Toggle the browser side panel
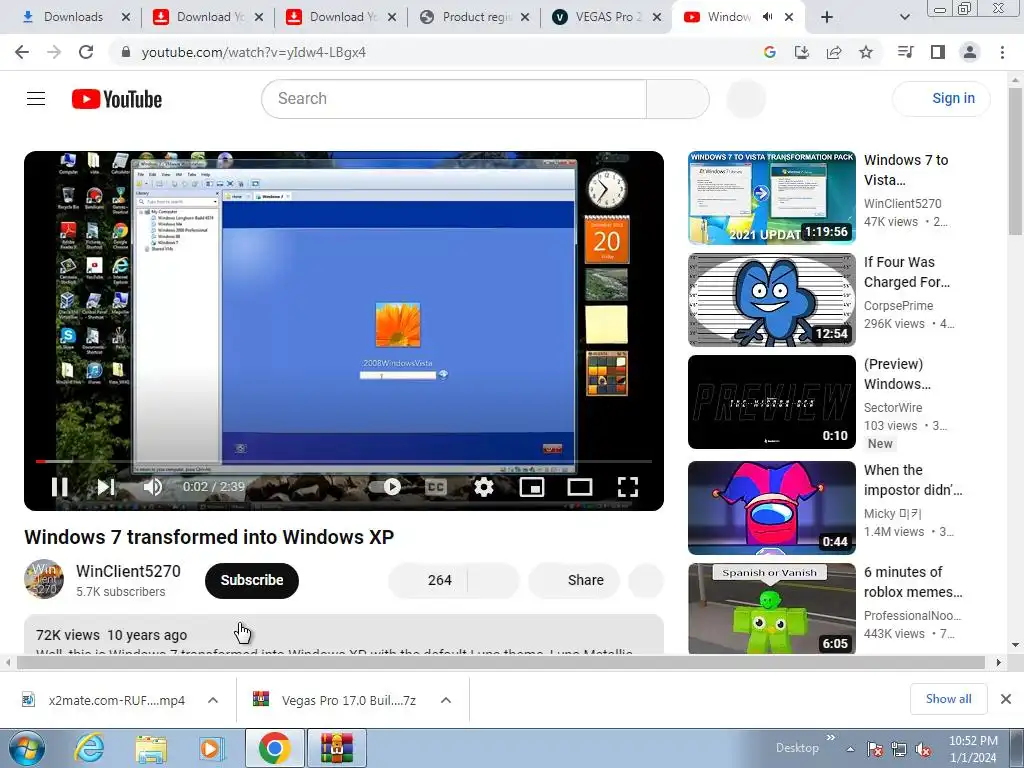 point(937,52)
